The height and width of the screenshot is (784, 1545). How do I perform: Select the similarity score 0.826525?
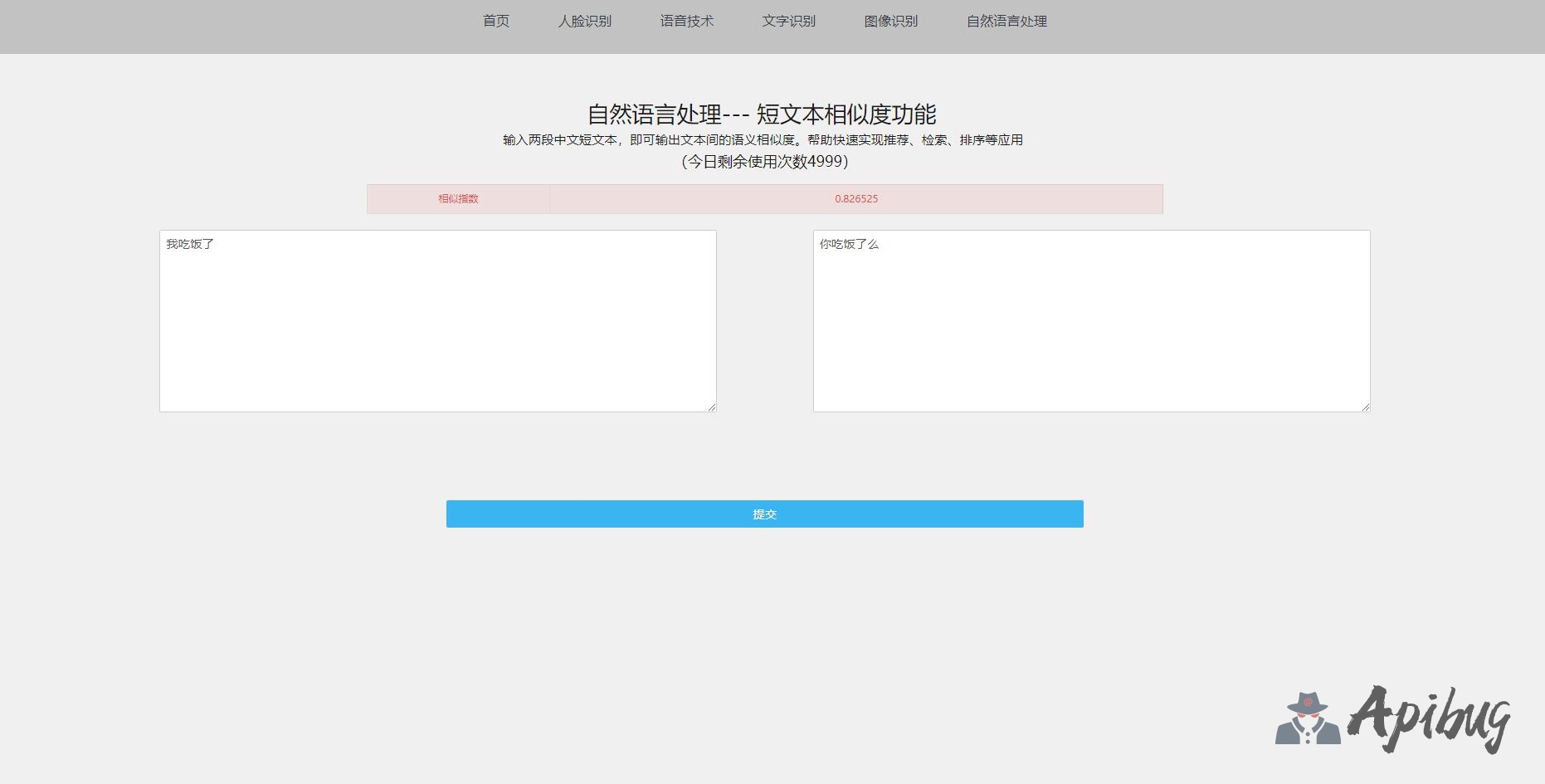856,199
